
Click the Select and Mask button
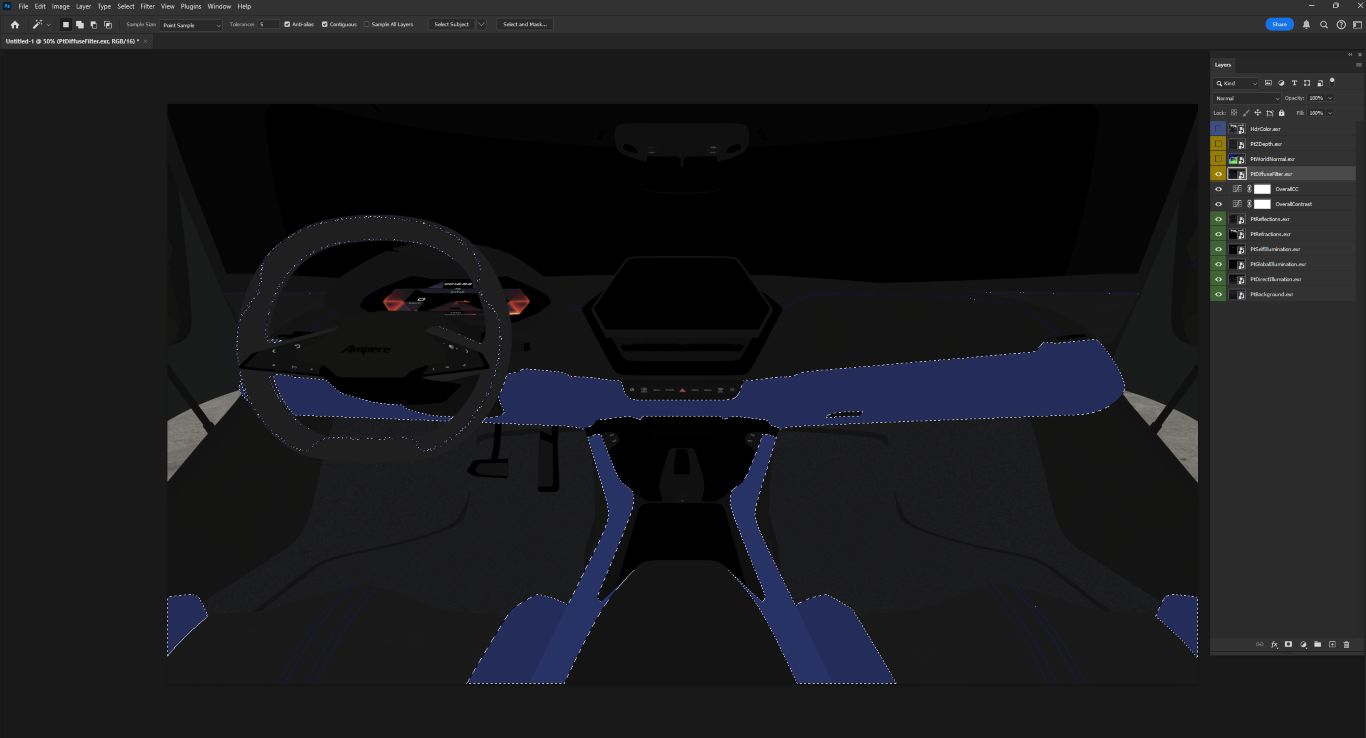(x=524, y=24)
